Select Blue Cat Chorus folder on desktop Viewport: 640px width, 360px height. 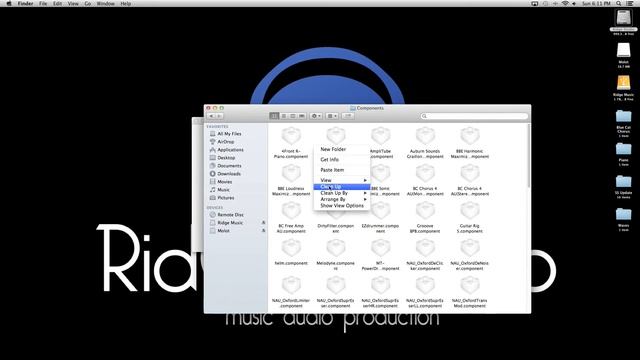(623, 123)
